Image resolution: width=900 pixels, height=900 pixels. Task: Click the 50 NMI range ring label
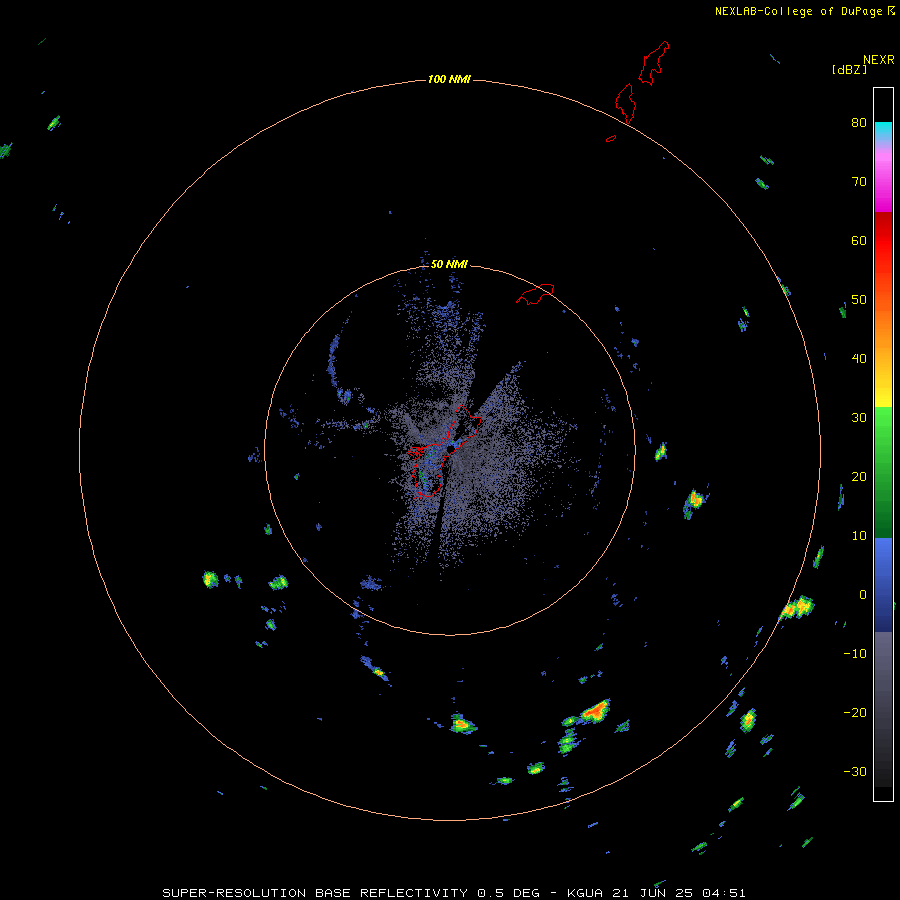click(x=449, y=264)
